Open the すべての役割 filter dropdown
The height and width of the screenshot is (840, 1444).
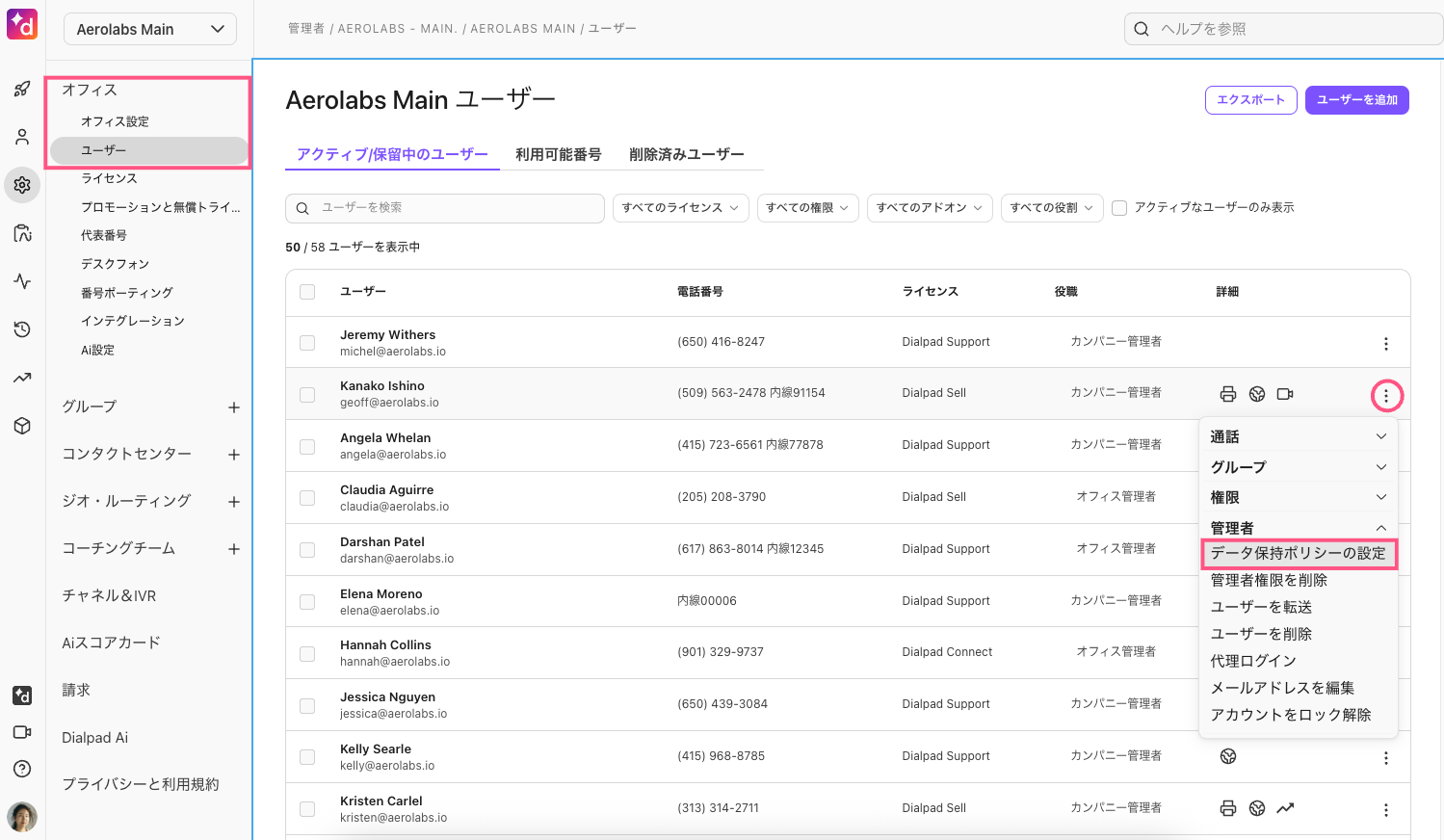(1052, 208)
